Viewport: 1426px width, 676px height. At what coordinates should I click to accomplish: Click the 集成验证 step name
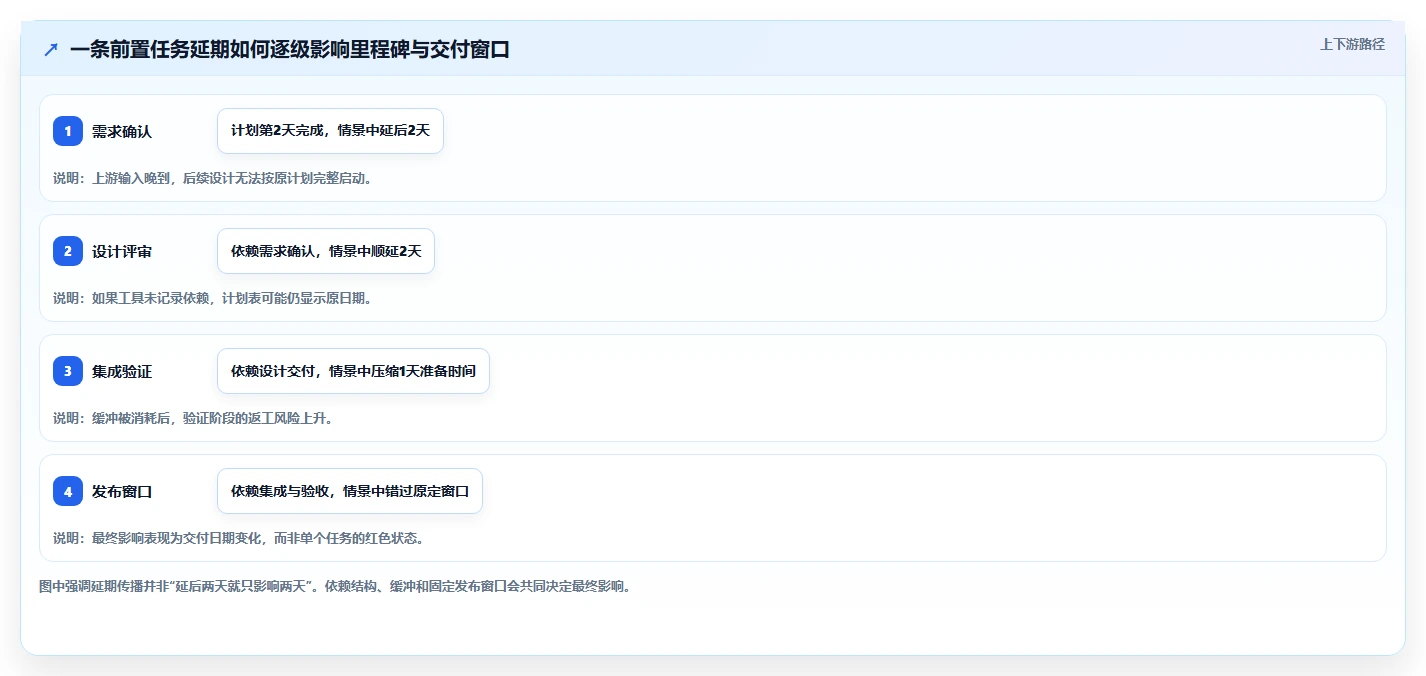pos(122,371)
